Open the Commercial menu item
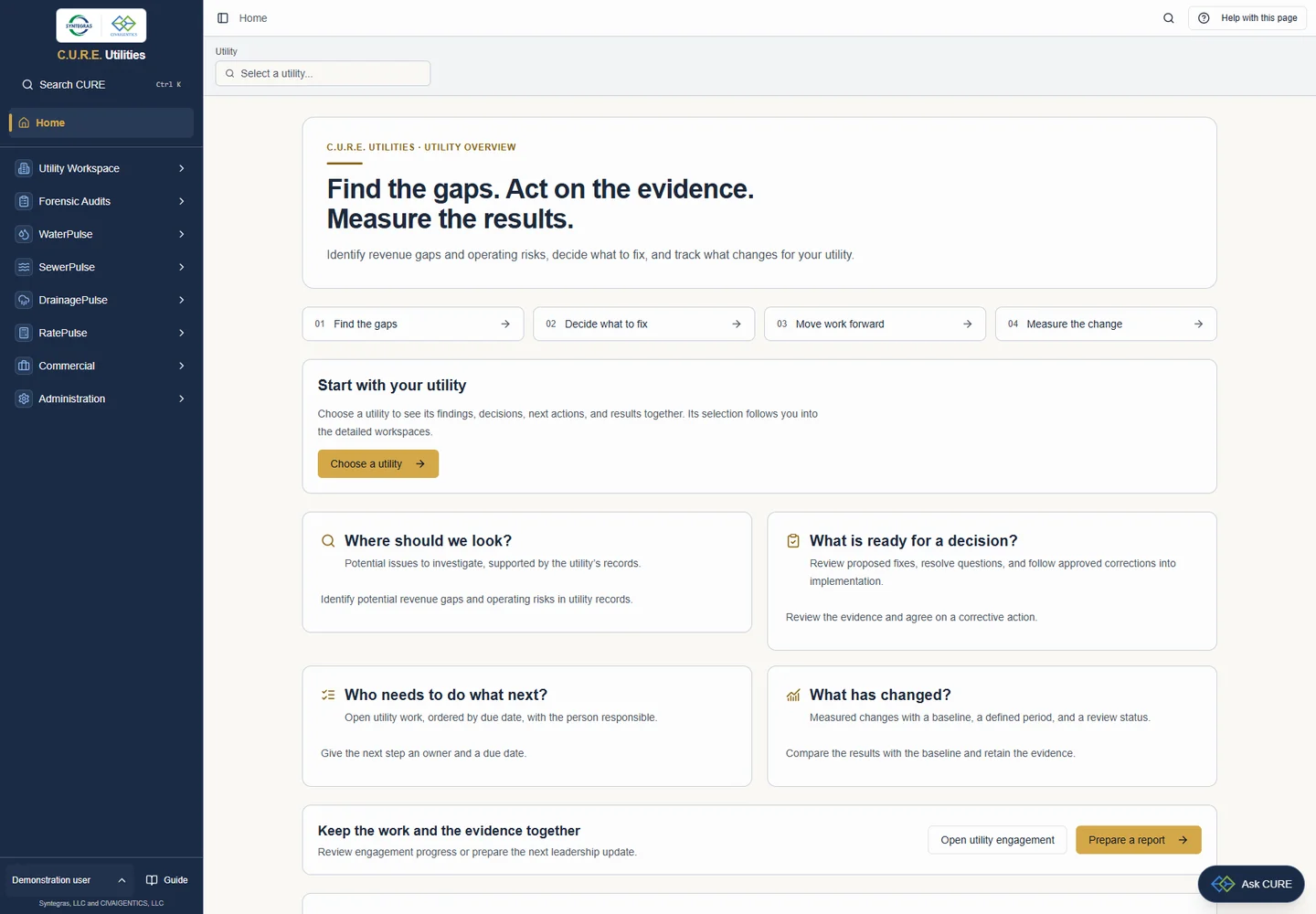This screenshot has width=1316, height=914. tap(101, 366)
